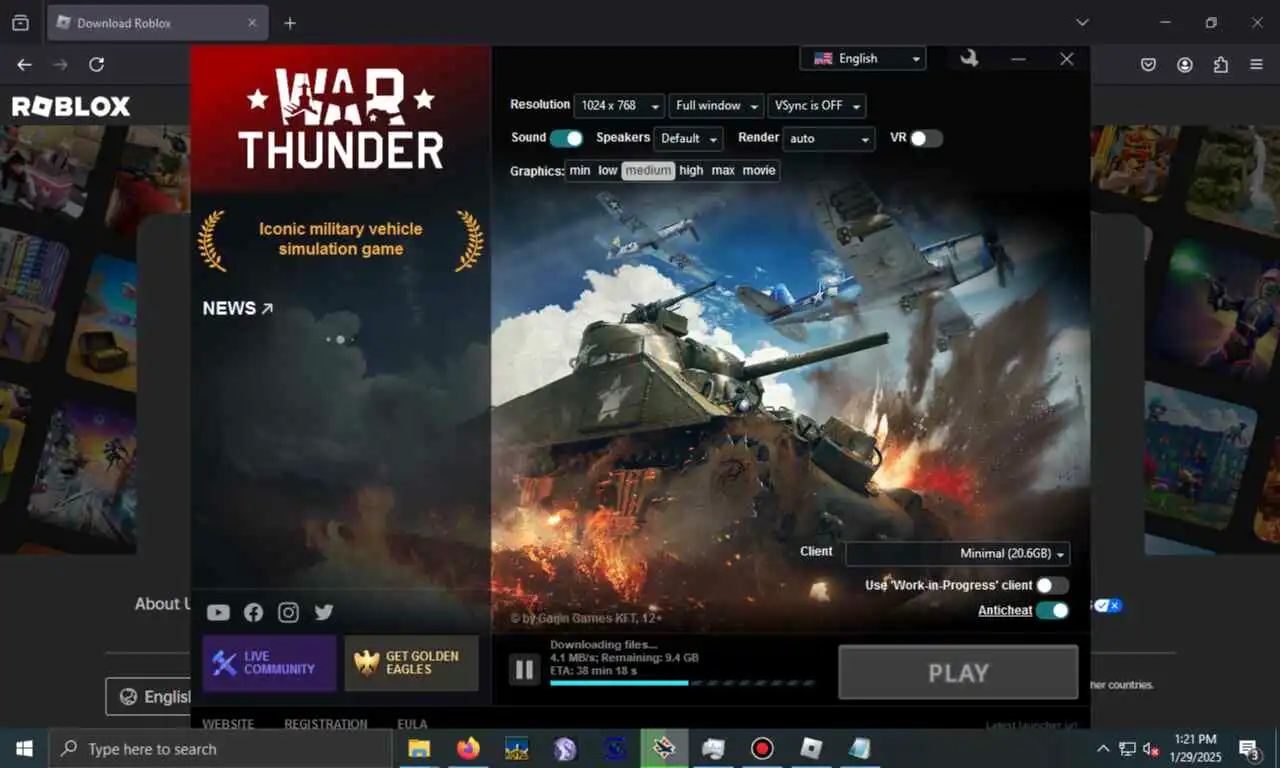This screenshot has height=768, width=1280.
Task: Open Firefox extensions puzzle icon
Action: (1221, 64)
